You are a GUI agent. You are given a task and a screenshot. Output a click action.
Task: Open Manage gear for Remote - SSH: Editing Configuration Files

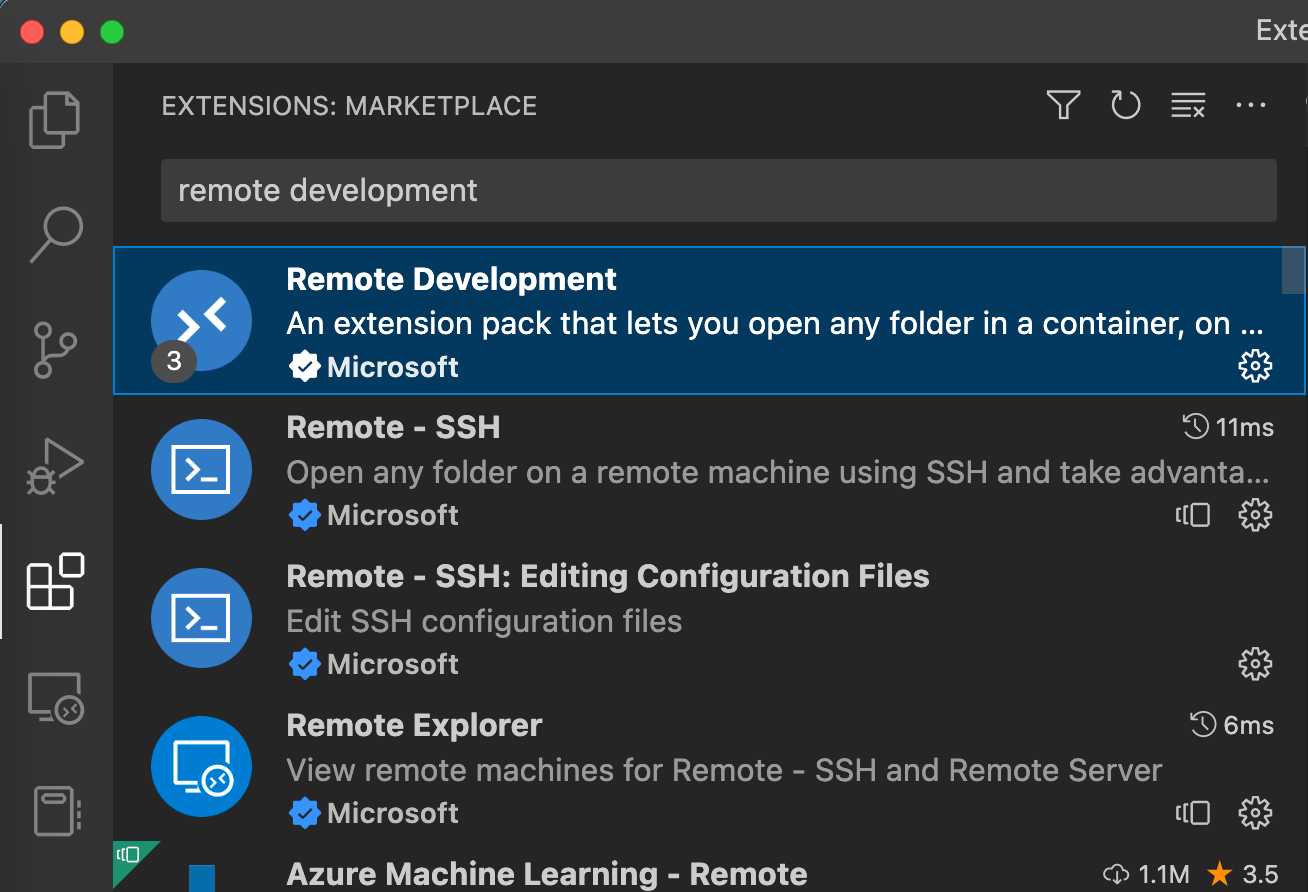[x=1255, y=664]
